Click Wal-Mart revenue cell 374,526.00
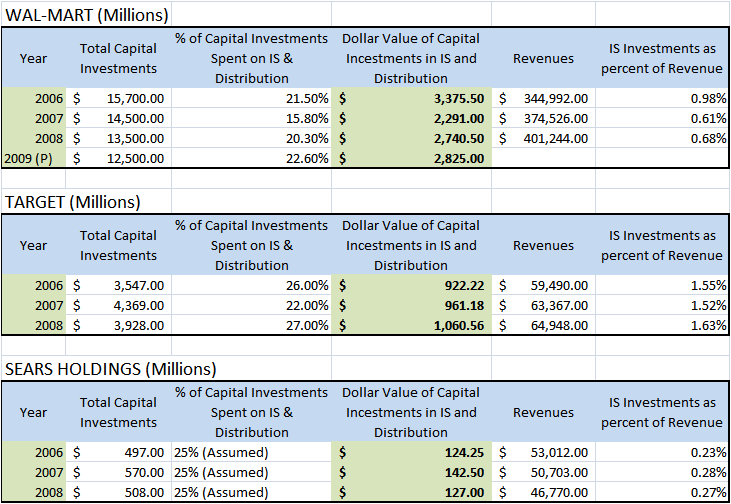Screen dimensions: 731x504 pos(543,118)
